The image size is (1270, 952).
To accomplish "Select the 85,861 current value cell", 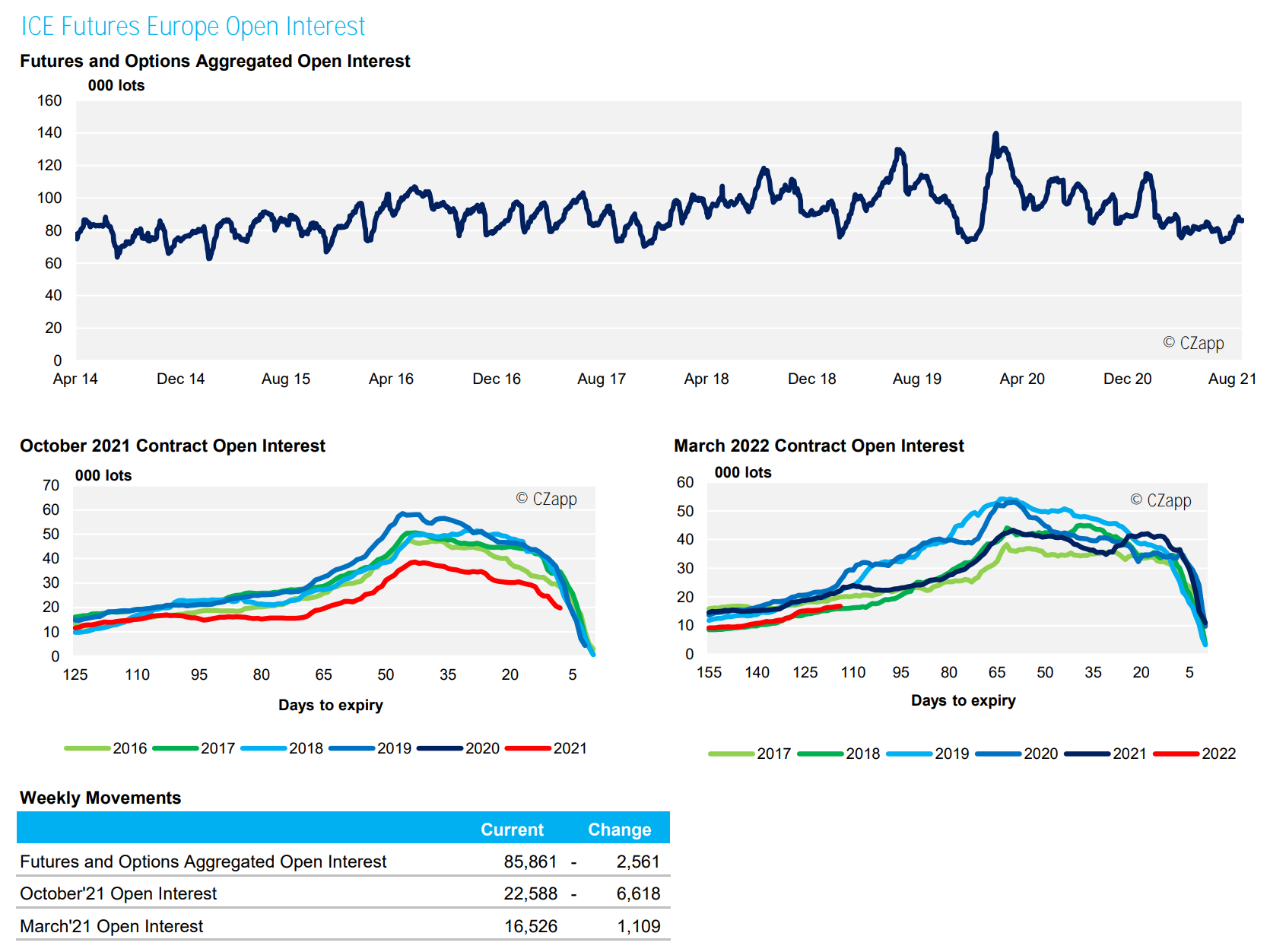I will pos(531,862).
